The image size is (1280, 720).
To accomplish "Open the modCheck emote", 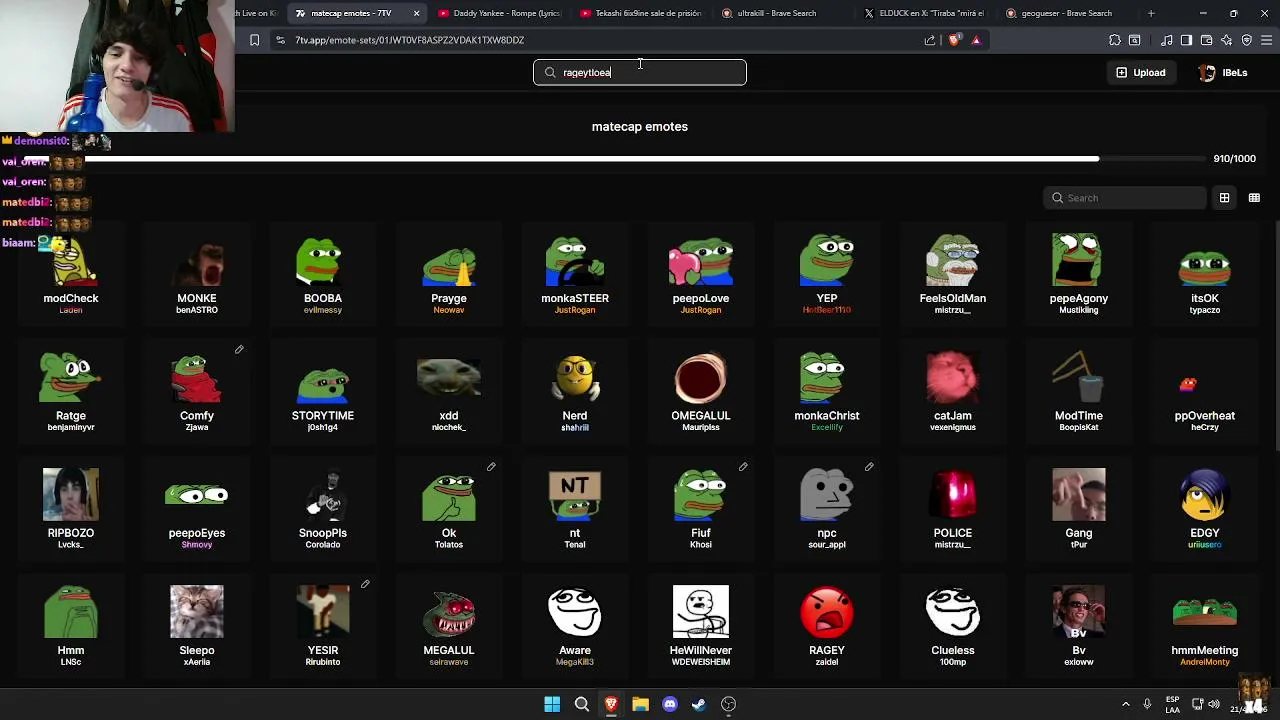I will point(71,275).
